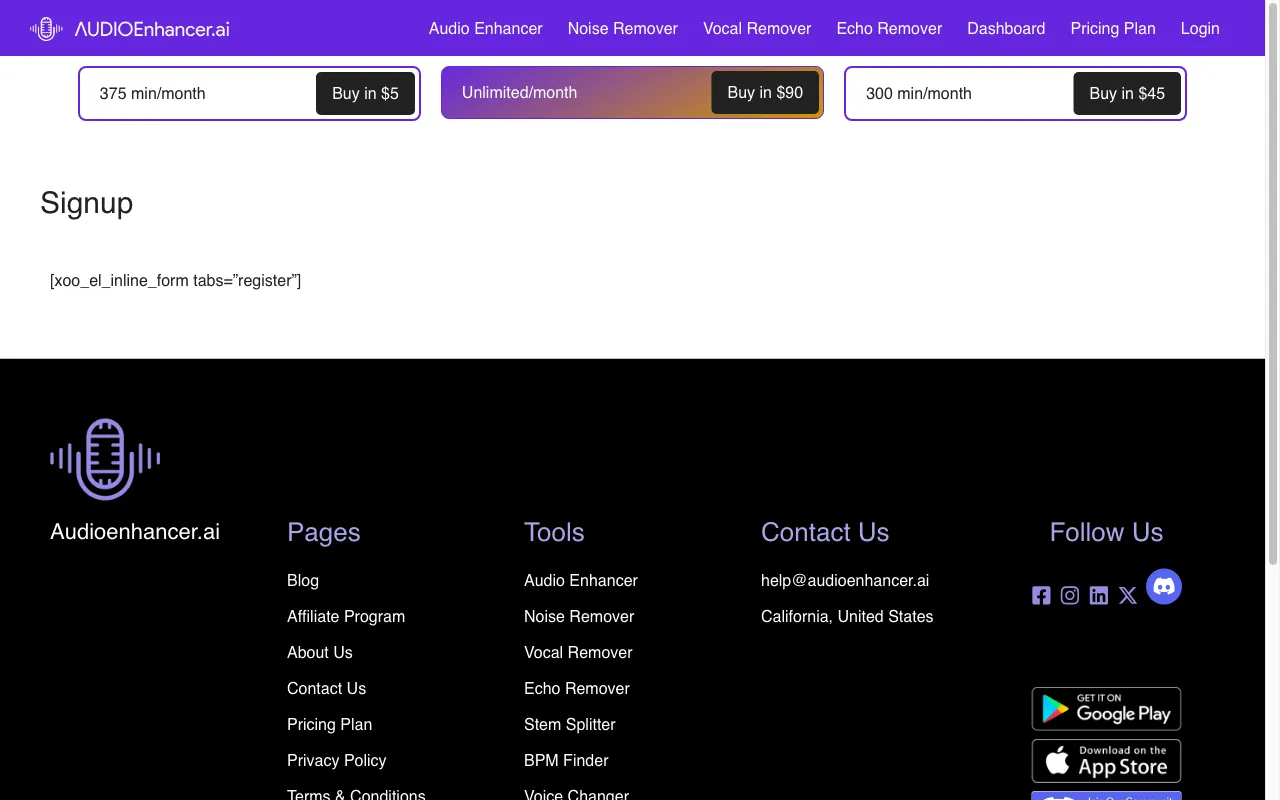Screen dimensions: 1280x800
Task: Open the X (Twitter) social icon
Action: tap(1128, 596)
